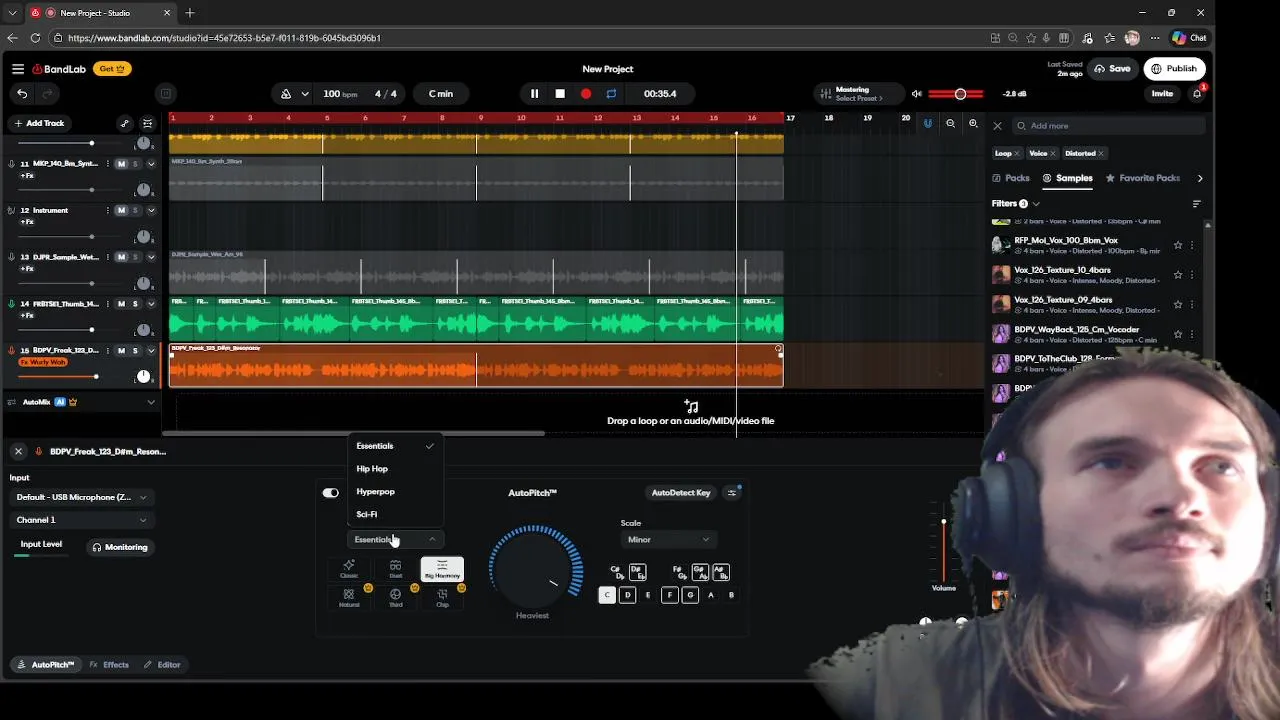
Task: Switch to the Editor tab
Action: (x=162, y=665)
